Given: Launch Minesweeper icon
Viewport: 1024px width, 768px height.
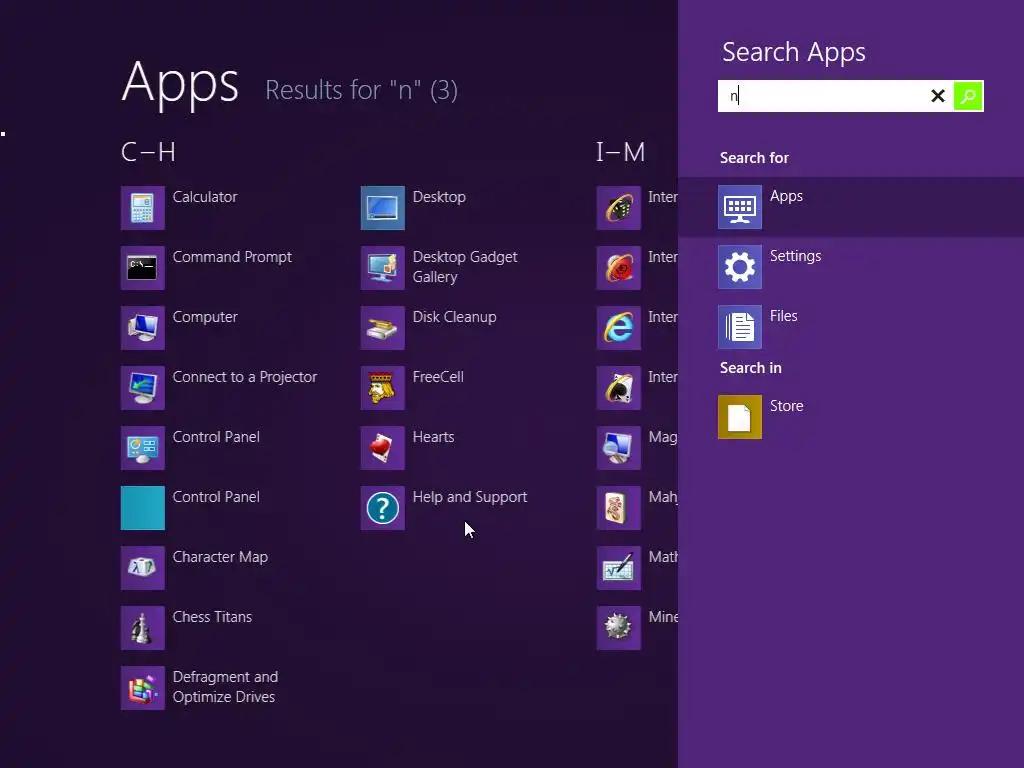Looking at the screenshot, I should (618, 628).
